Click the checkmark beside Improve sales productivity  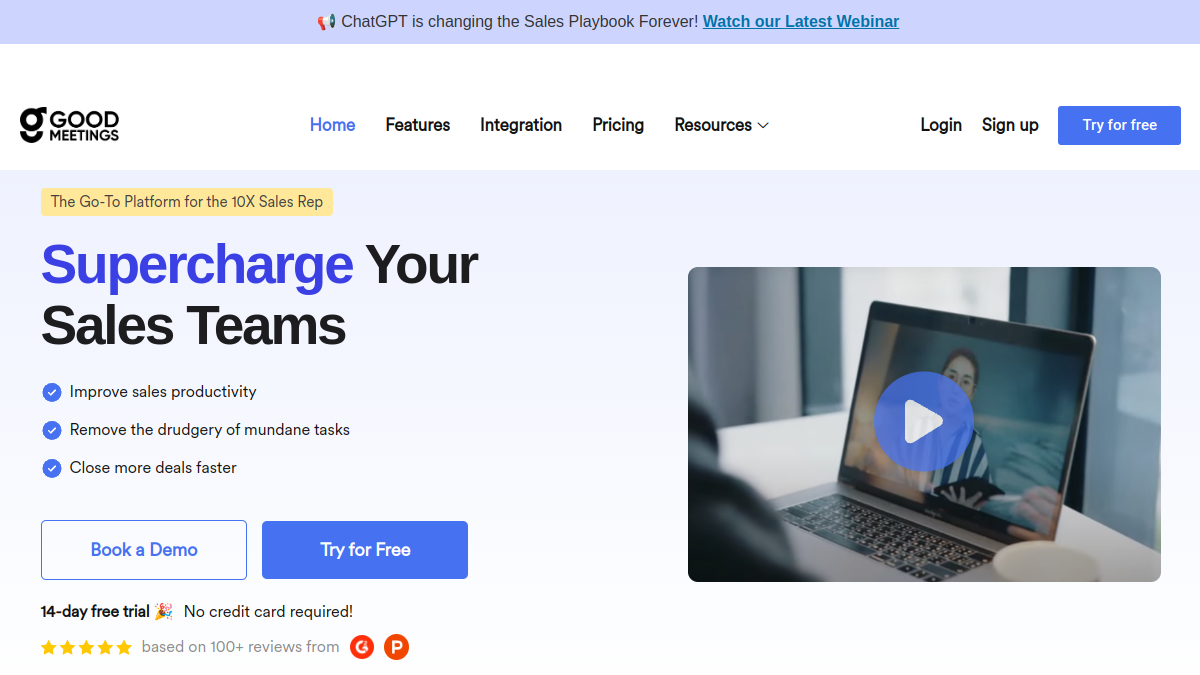click(x=52, y=392)
